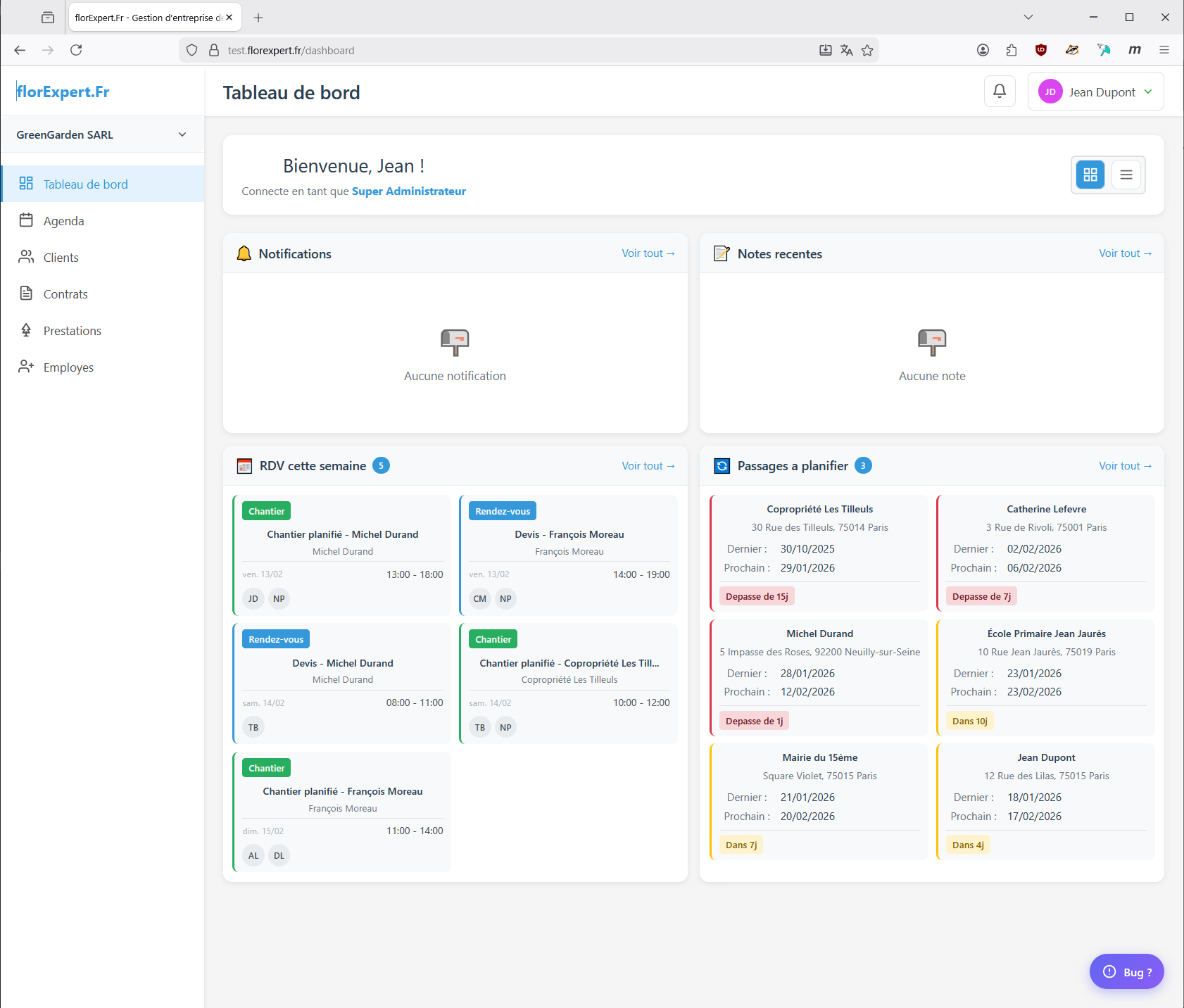Screen dimensions: 1184x1008
Task: Navigate to Prestations page
Action: coord(72,331)
